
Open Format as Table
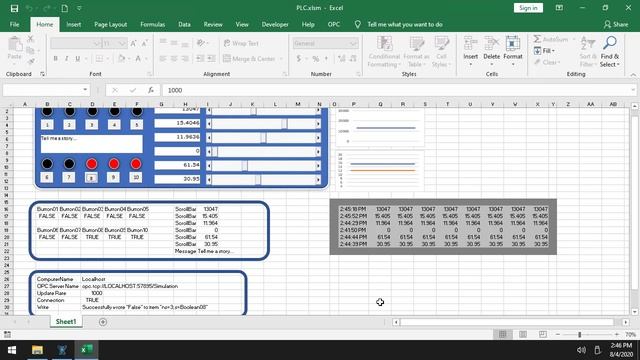[x=416, y=51]
